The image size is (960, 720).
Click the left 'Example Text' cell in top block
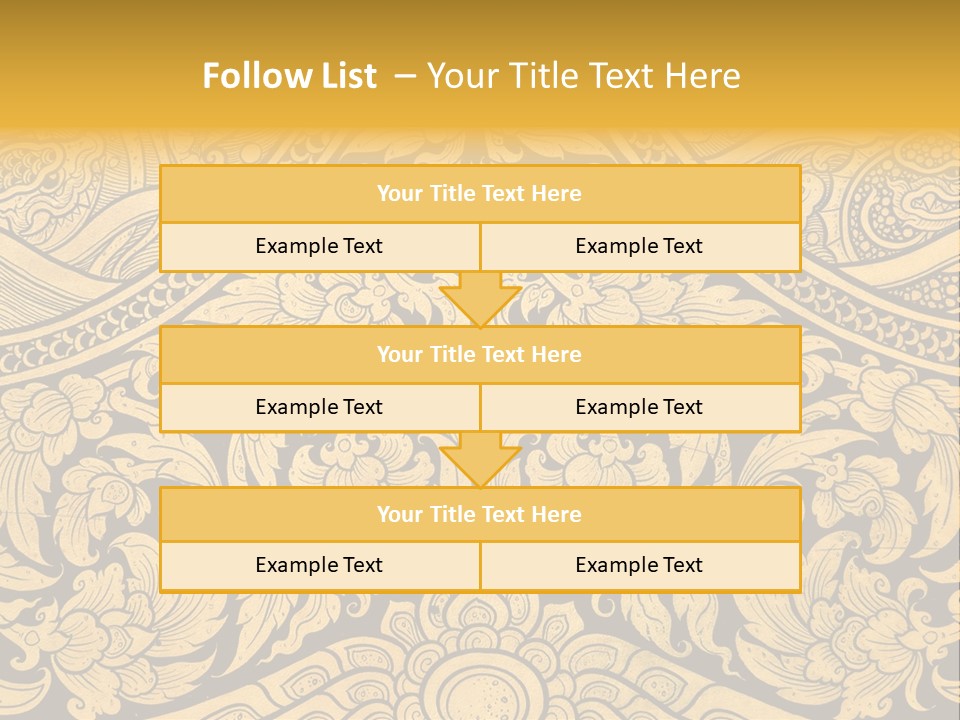point(320,247)
